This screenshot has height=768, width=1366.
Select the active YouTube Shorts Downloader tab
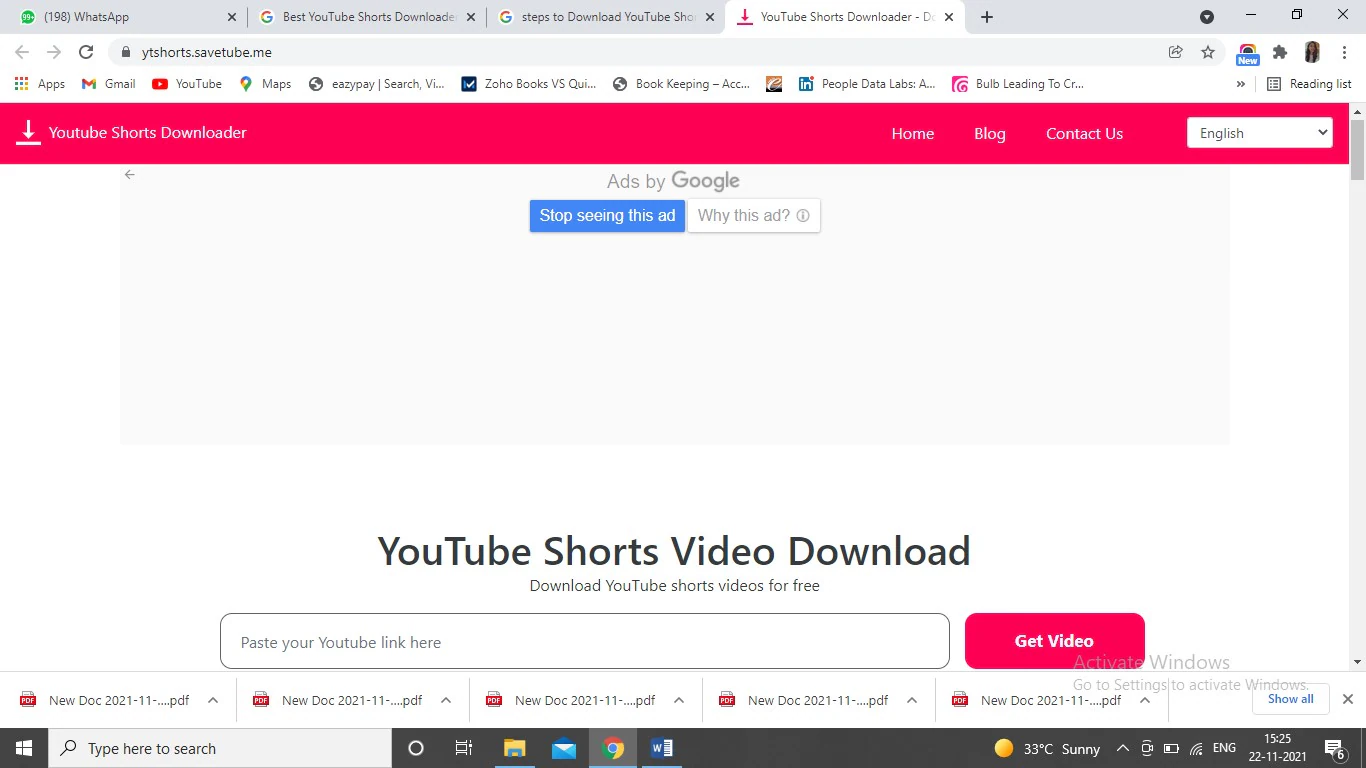pyautogui.click(x=845, y=17)
